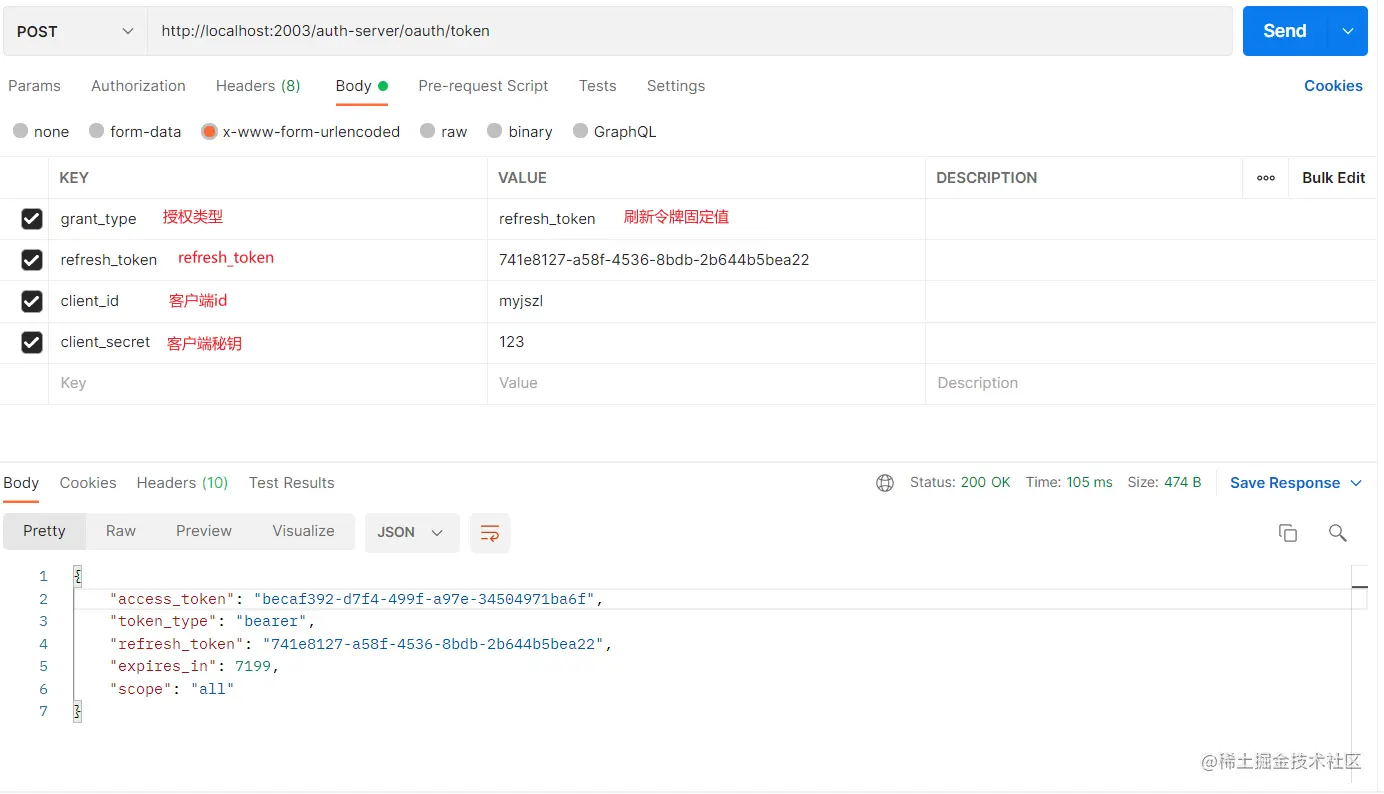Switch to Pretty response view

point(44,531)
